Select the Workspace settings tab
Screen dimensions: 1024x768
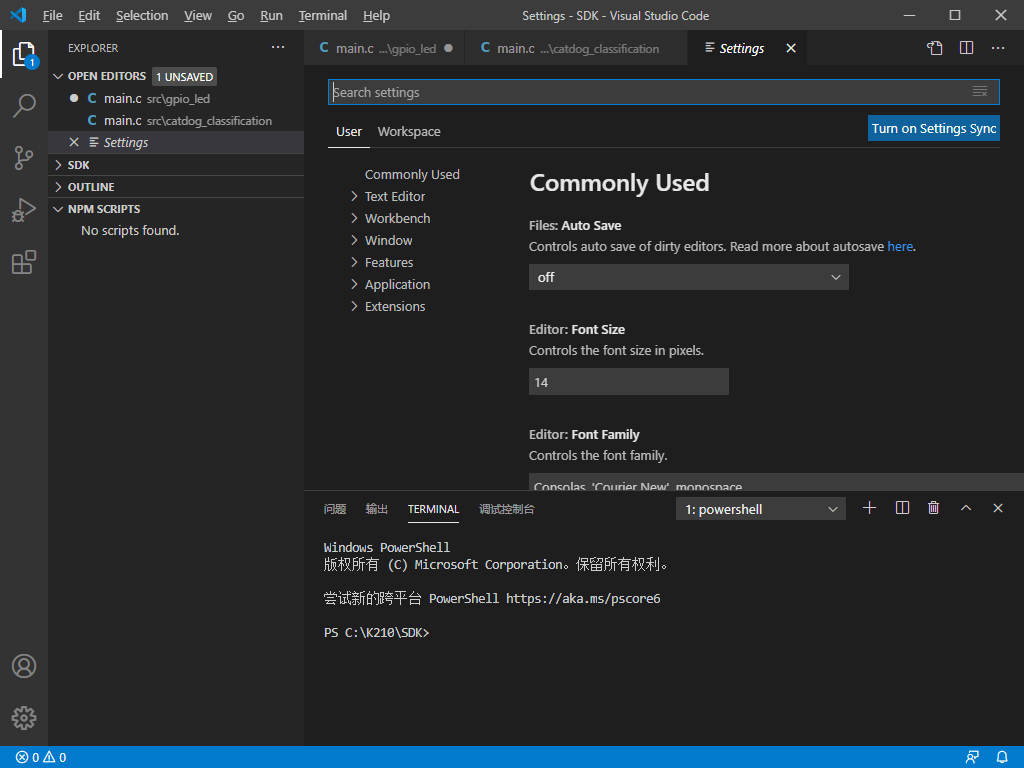coord(409,132)
